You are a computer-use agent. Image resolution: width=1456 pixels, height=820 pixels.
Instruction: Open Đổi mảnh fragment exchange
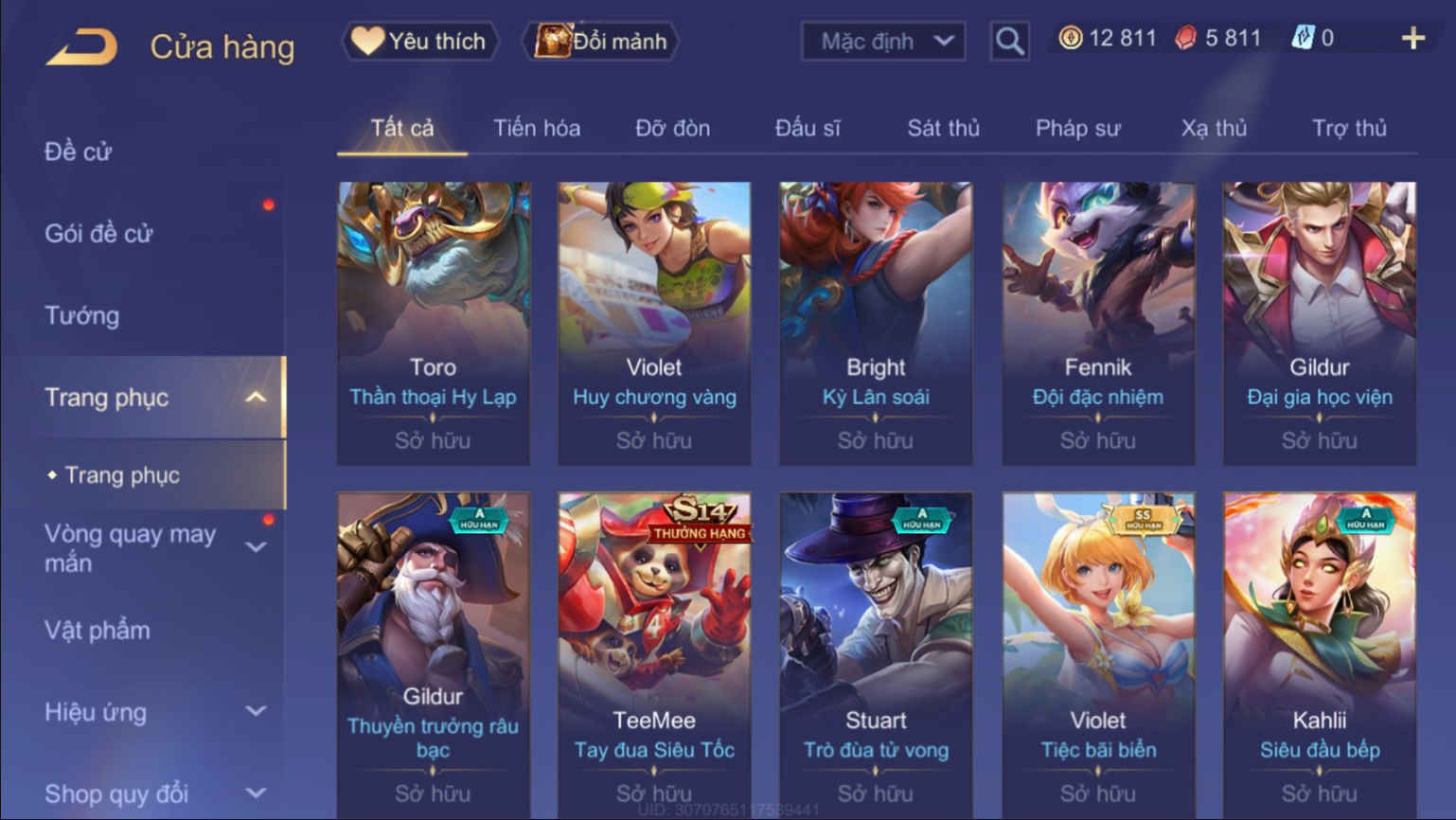click(x=600, y=41)
